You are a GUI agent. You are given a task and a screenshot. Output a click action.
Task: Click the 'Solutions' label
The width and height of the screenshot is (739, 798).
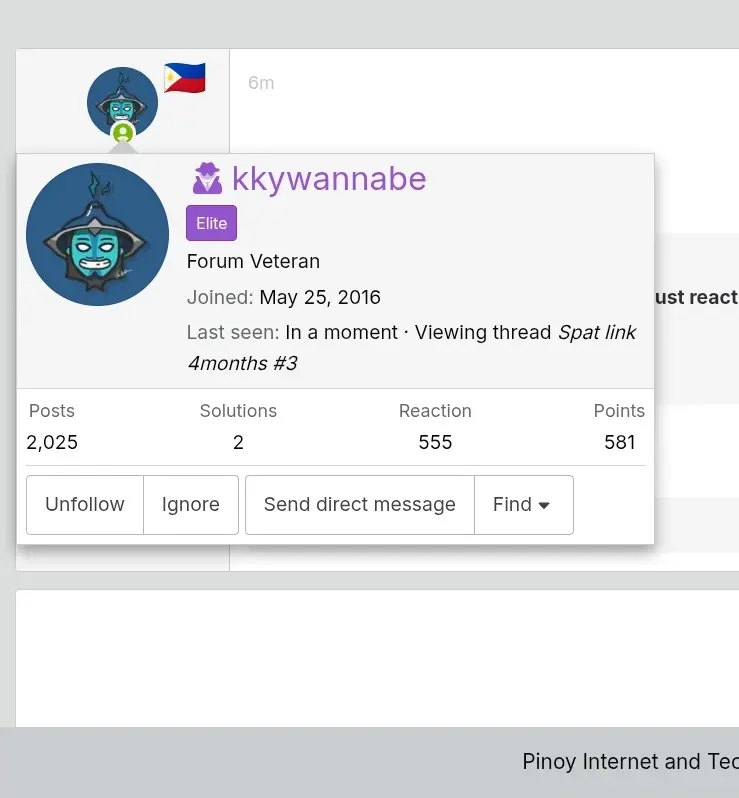(238, 411)
